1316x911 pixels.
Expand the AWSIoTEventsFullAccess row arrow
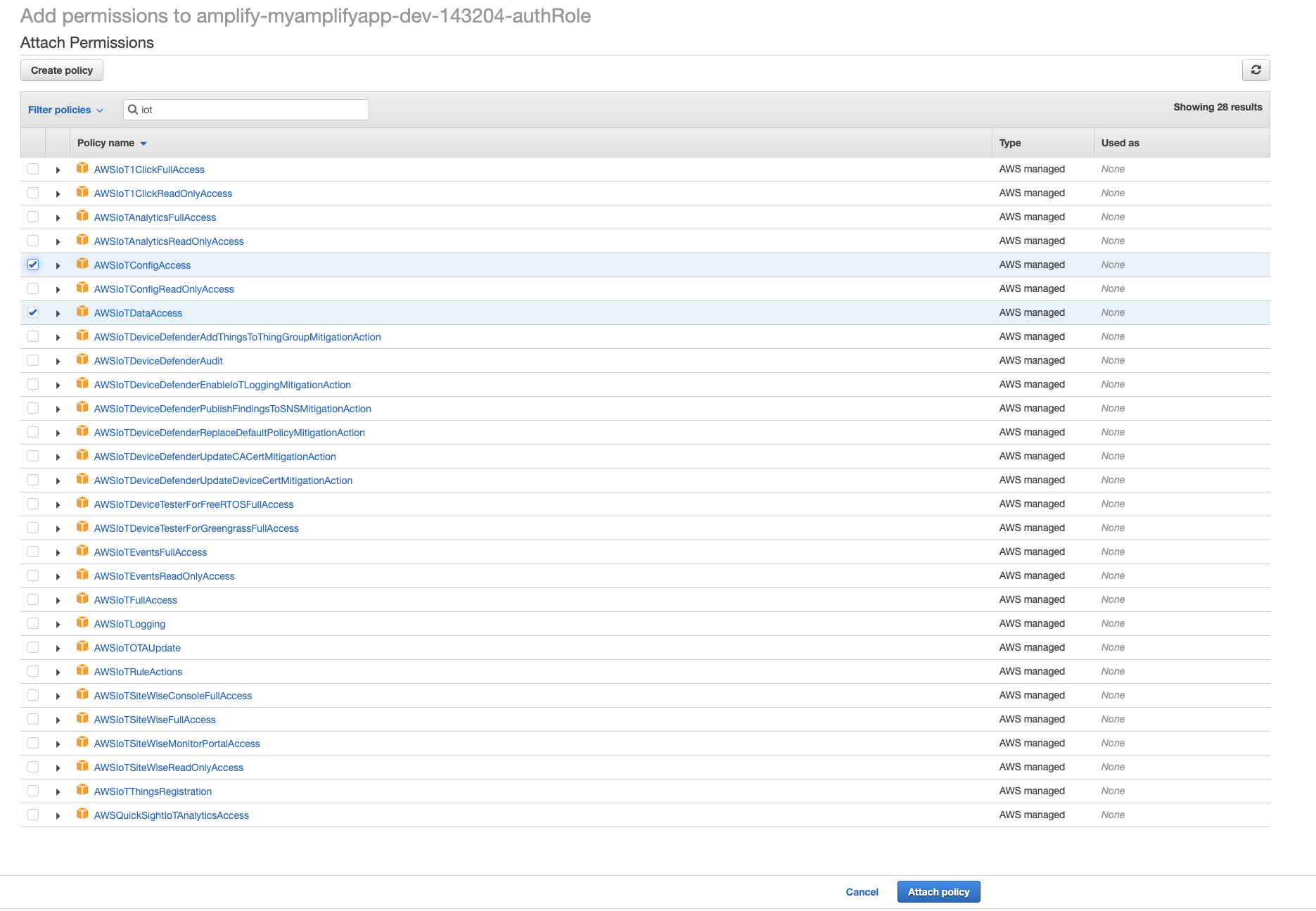58,553
